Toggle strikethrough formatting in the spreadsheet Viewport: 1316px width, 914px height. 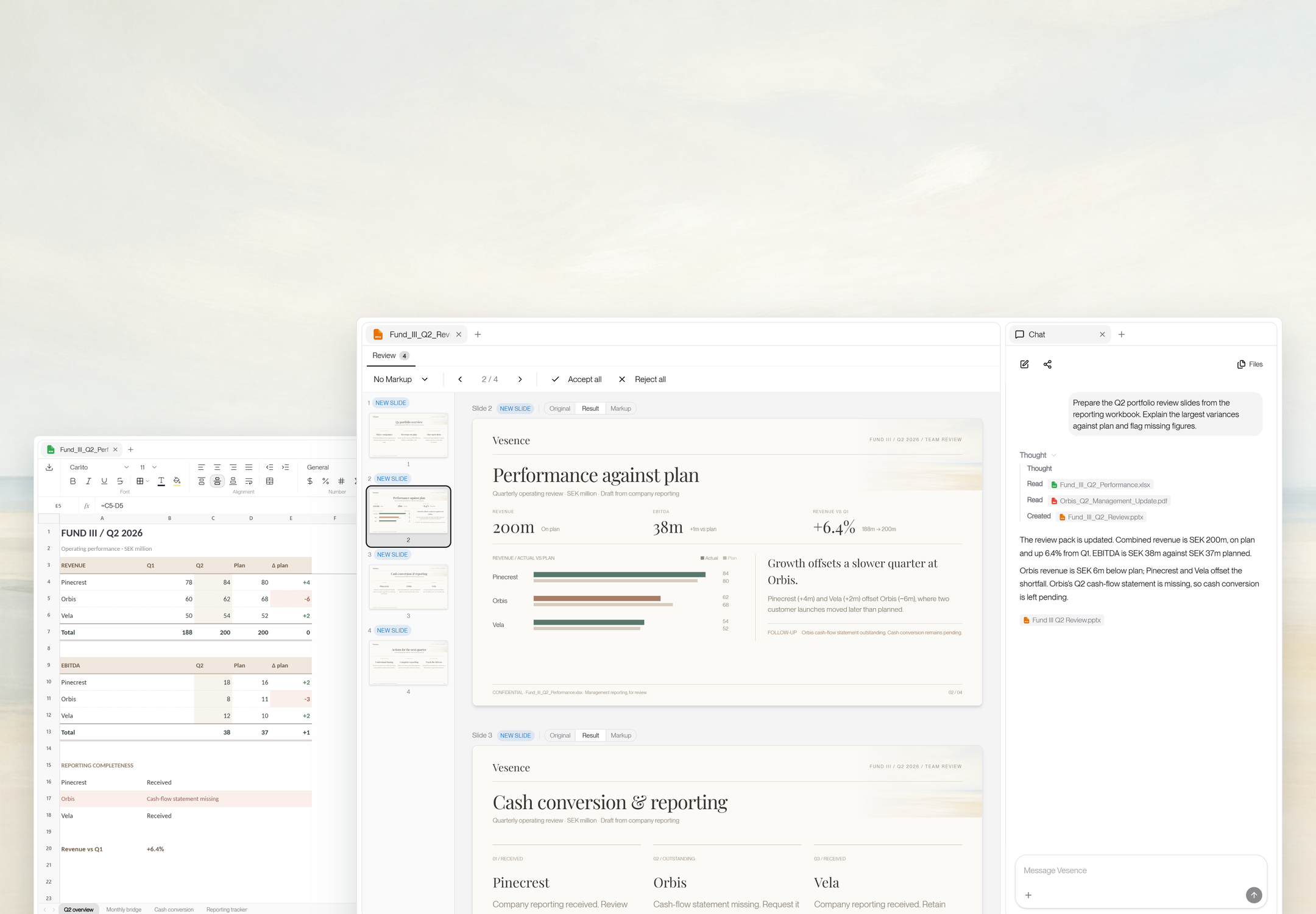point(120,481)
